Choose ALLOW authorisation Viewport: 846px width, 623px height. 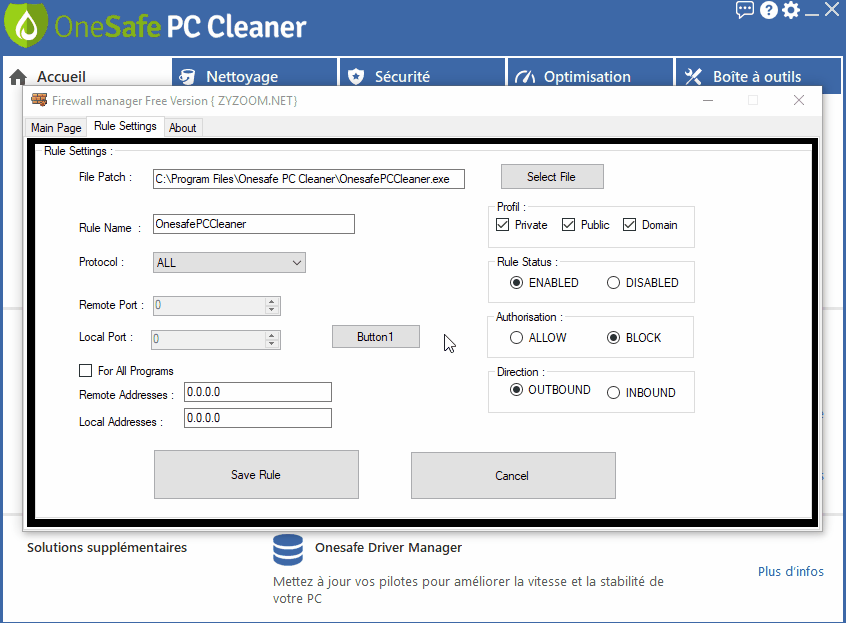[x=516, y=338]
